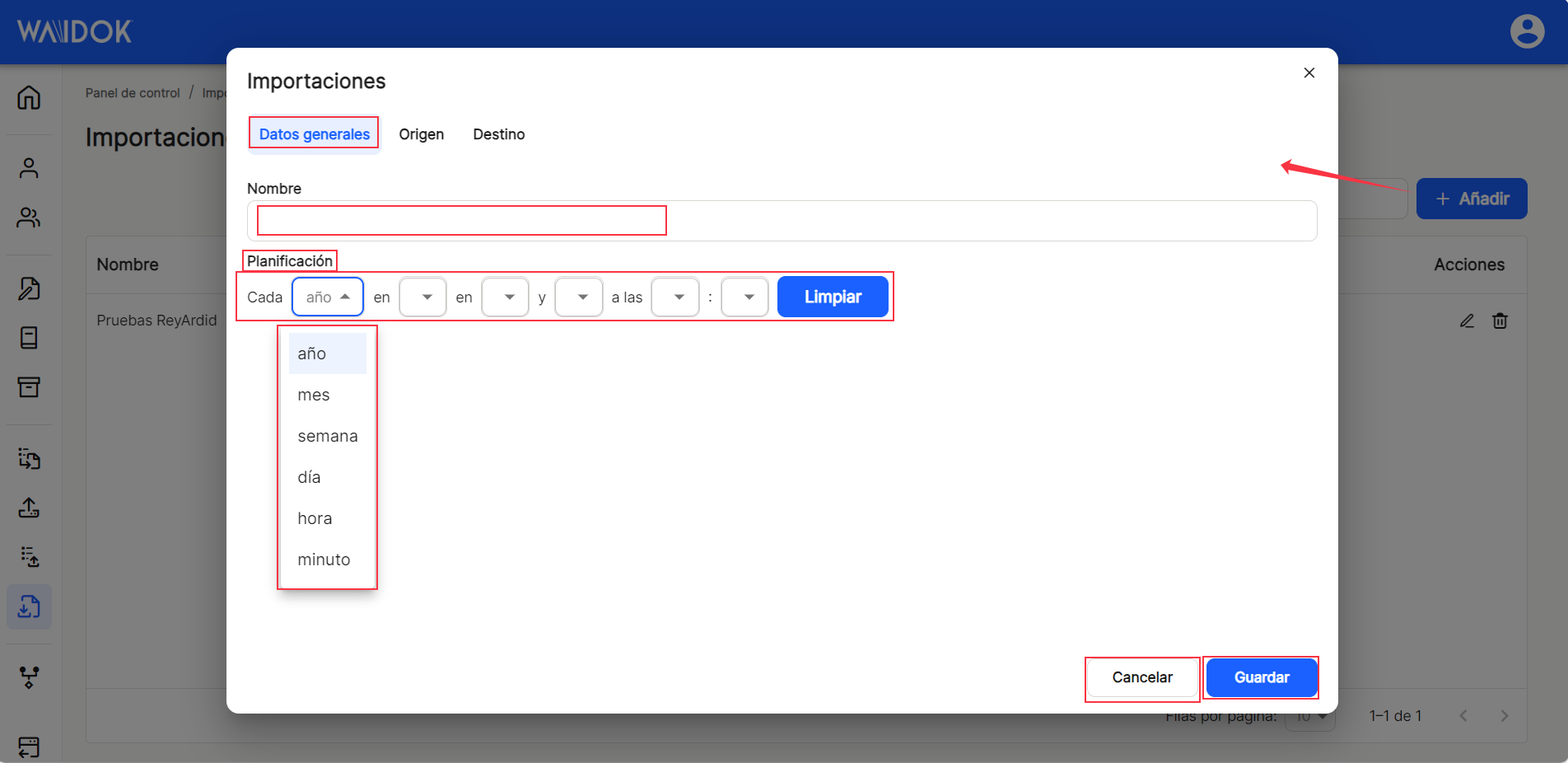This screenshot has height=763, width=1568.
Task: Open the archive box icon in sidebar
Action: tap(29, 387)
